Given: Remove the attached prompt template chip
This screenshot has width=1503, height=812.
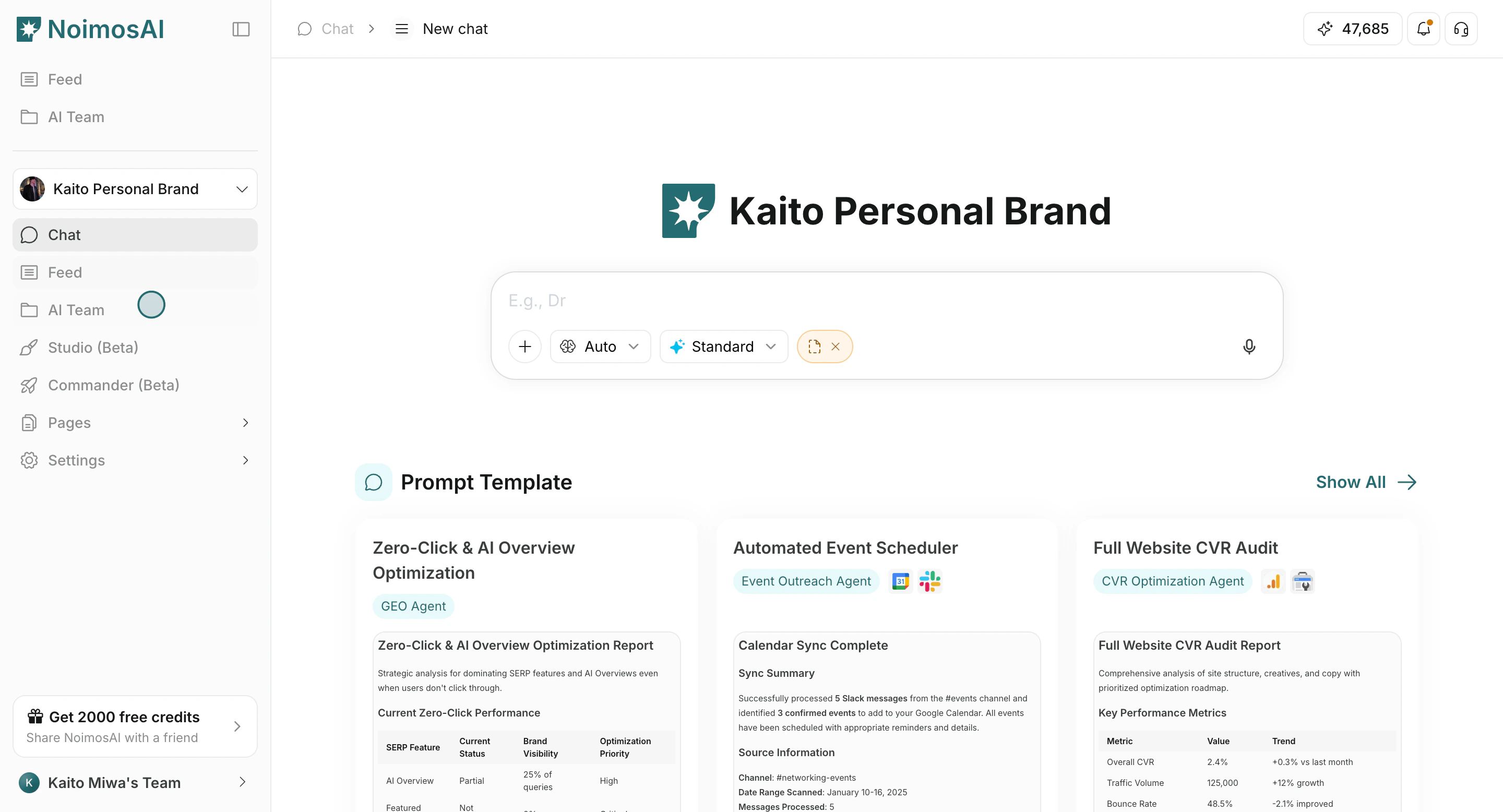Looking at the screenshot, I should (836, 346).
